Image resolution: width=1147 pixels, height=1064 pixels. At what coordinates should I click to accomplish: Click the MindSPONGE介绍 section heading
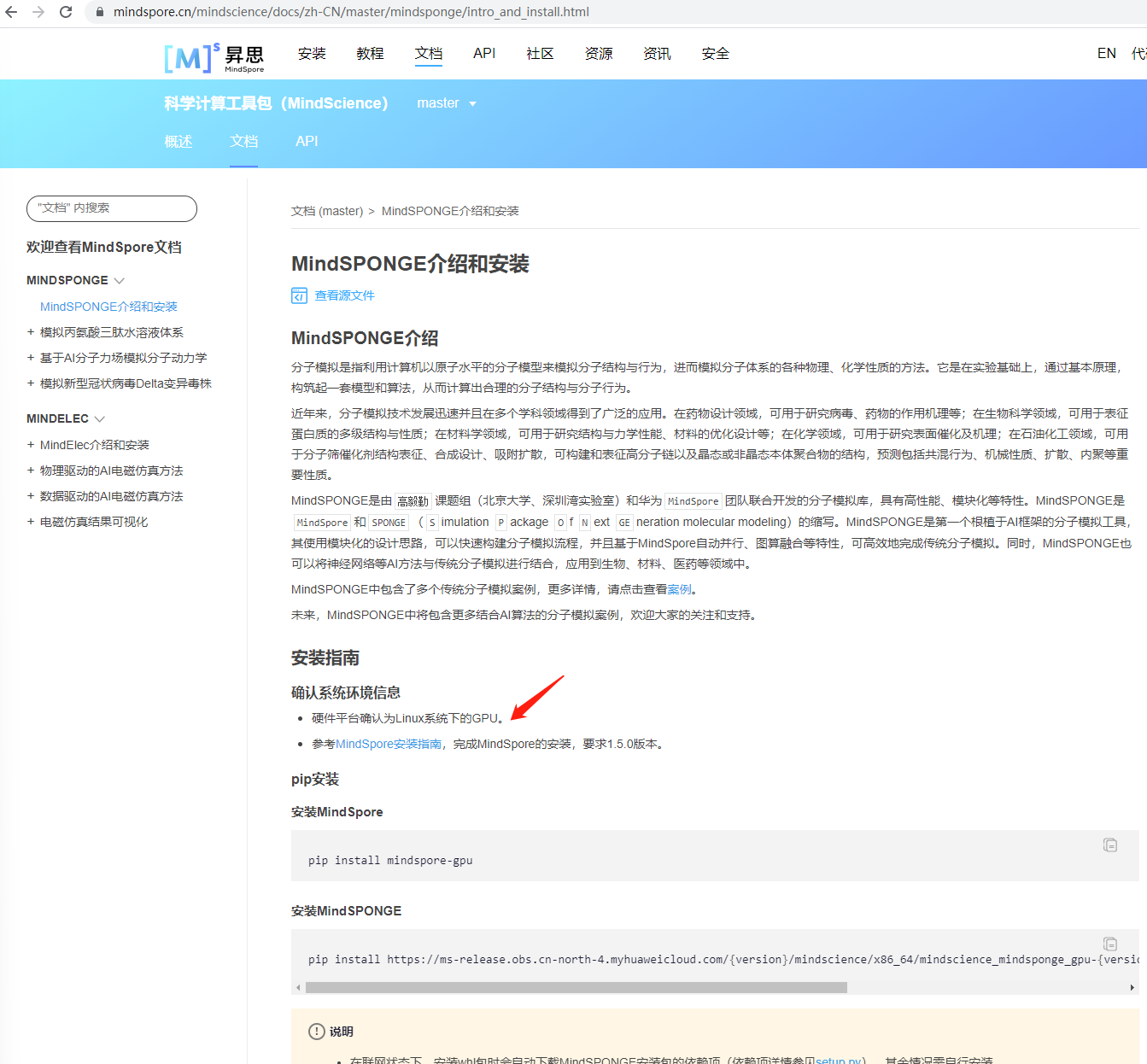click(x=365, y=338)
